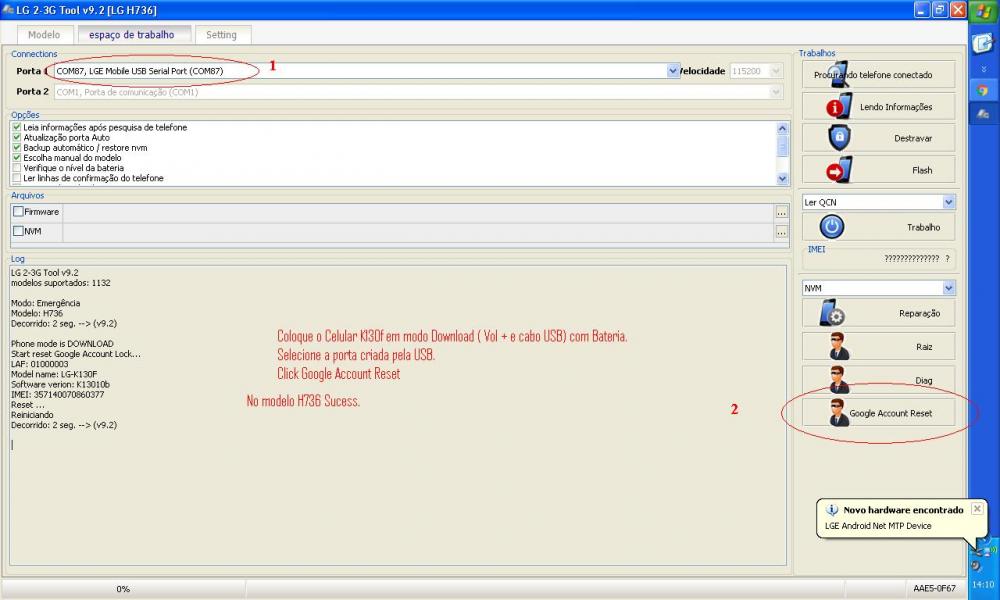Click the red arrow phone icon for Flash
The height and width of the screenshot is (600, 1000).
pos(839,170)
